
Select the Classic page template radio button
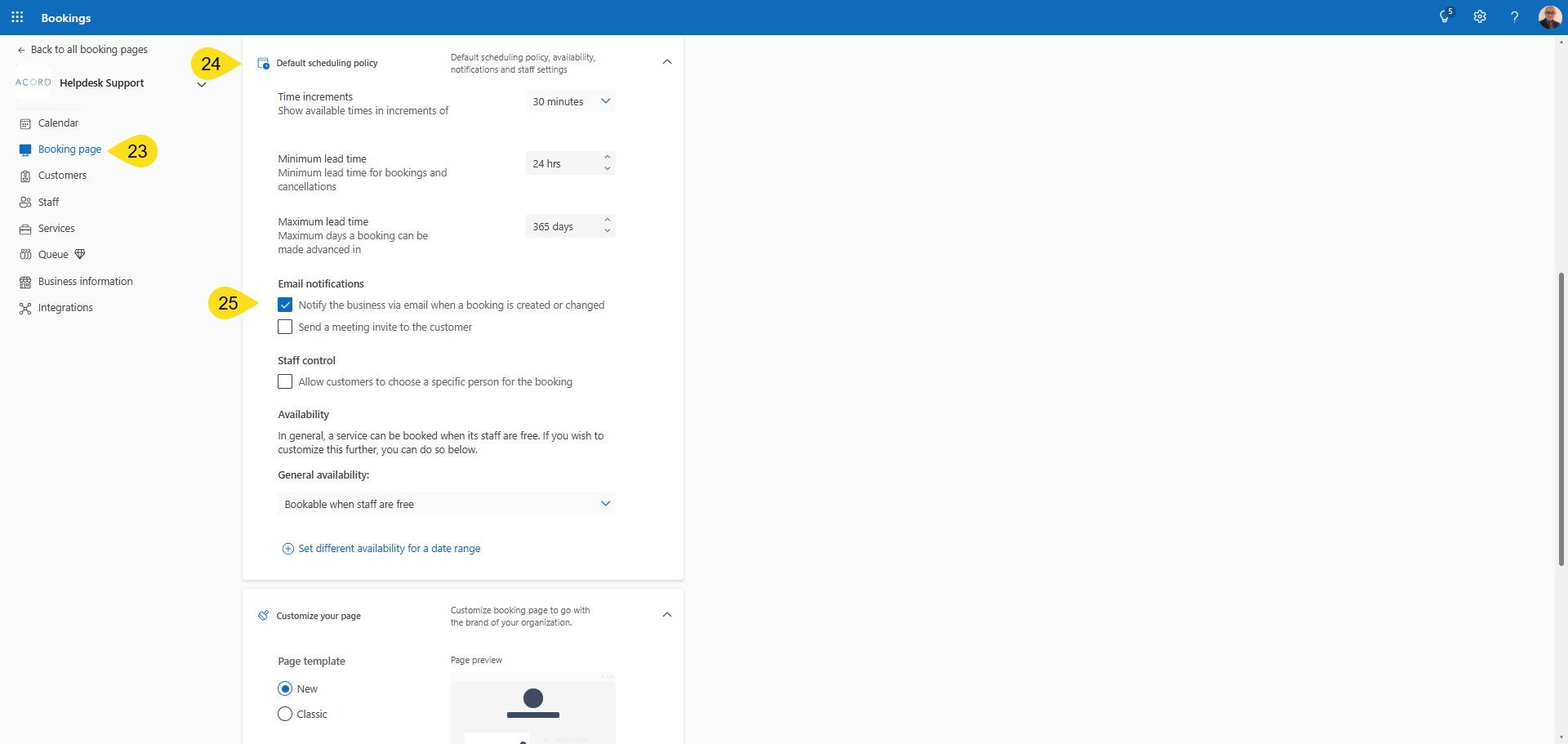coord(285,714)
